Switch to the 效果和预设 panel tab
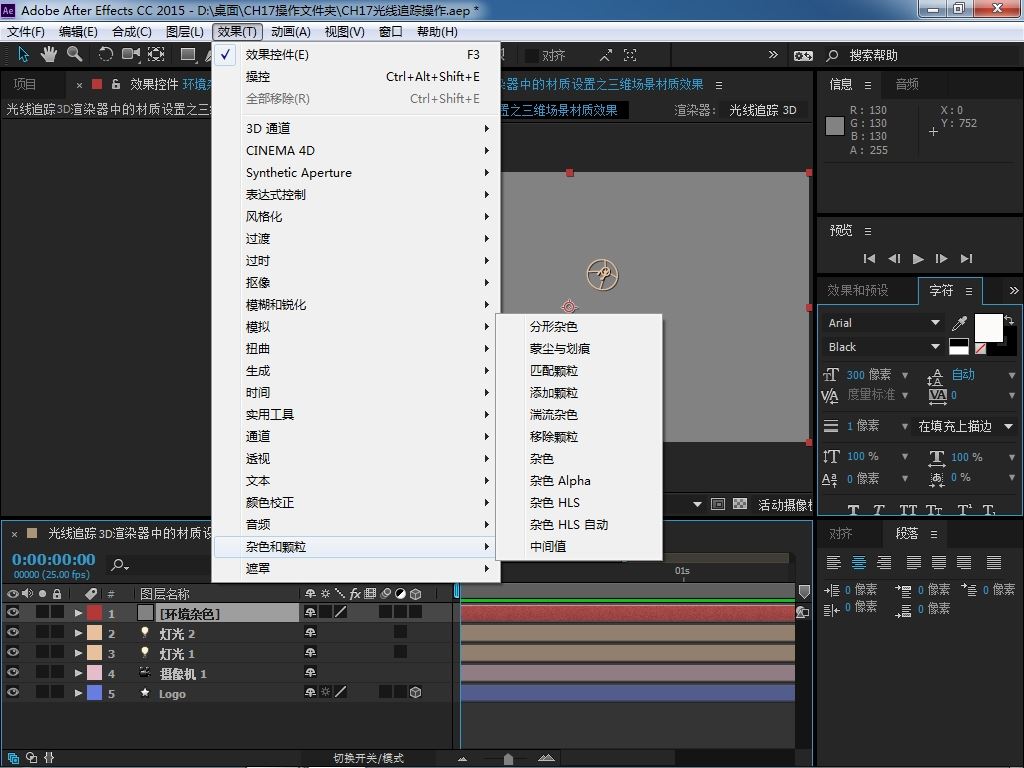The height and width of the screenshot is (768, 1024). pos(857,290)
